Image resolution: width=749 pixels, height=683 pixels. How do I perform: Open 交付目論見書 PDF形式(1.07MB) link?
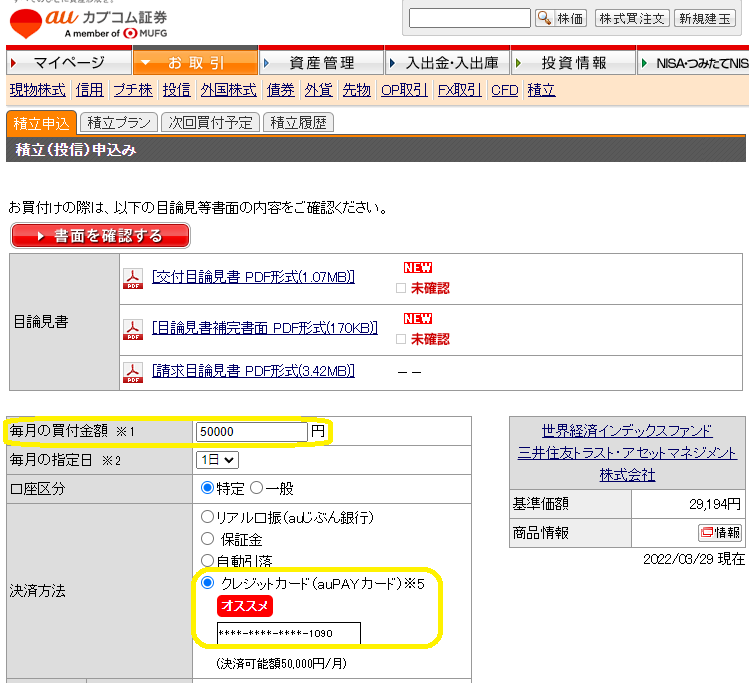click(x=253, y=277)
